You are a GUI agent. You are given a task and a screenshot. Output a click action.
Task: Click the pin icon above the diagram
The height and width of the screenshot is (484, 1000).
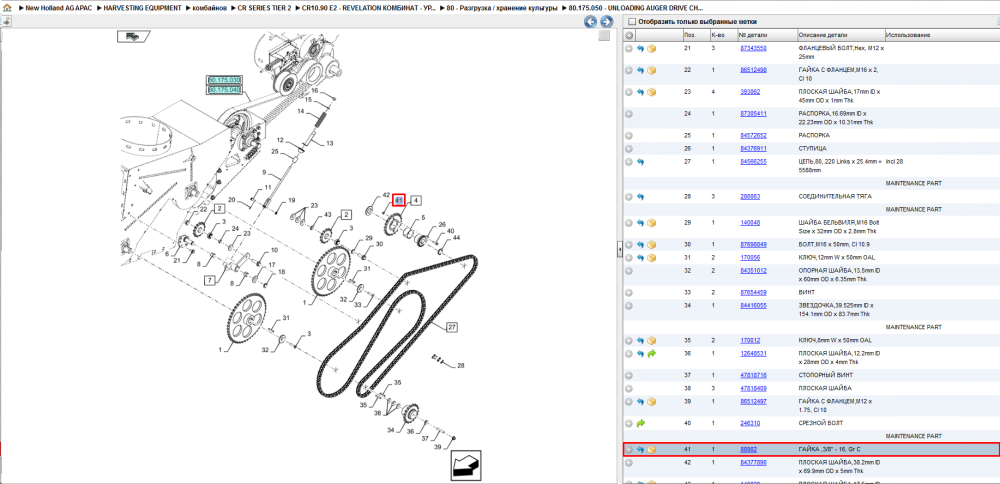(x=5, y=20)
